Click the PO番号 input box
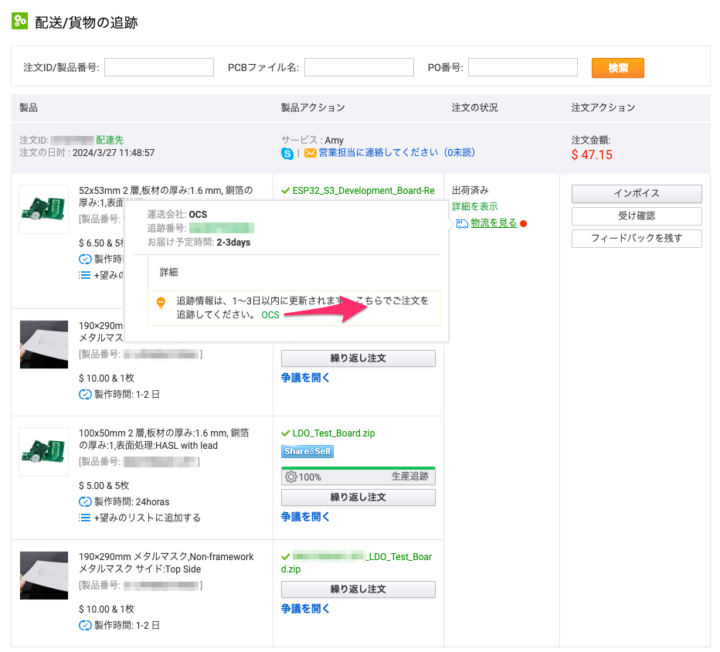Viewport: 720px width, 652px height. click(x=522, y=67)
